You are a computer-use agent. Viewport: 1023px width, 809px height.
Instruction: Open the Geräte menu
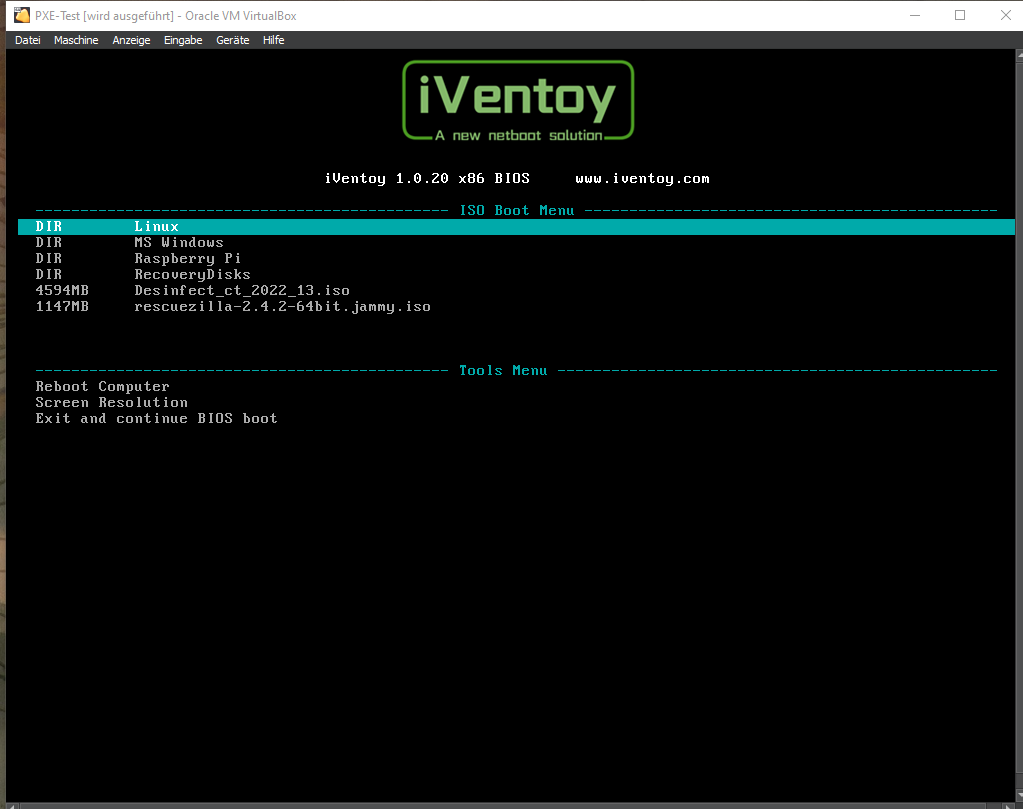pos(232,40)
